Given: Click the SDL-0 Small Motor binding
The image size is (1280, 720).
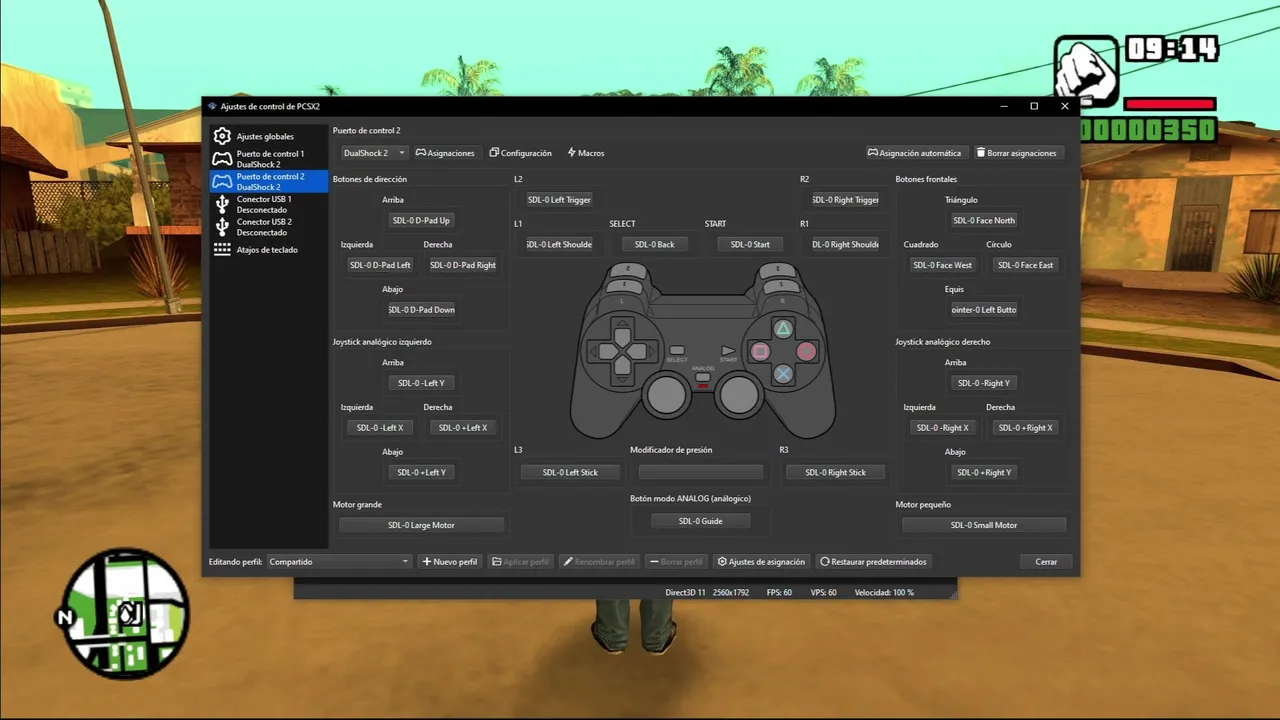Looking at the screenshot, I should tap(984, 525).
